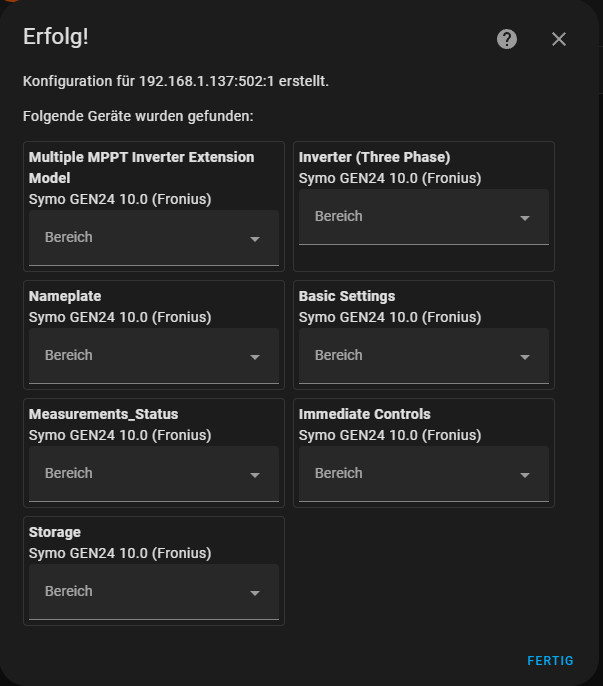The image size is (603, 686).
Task: Click dropdown arrow under Basic Settings
Action: coord(525,357)
